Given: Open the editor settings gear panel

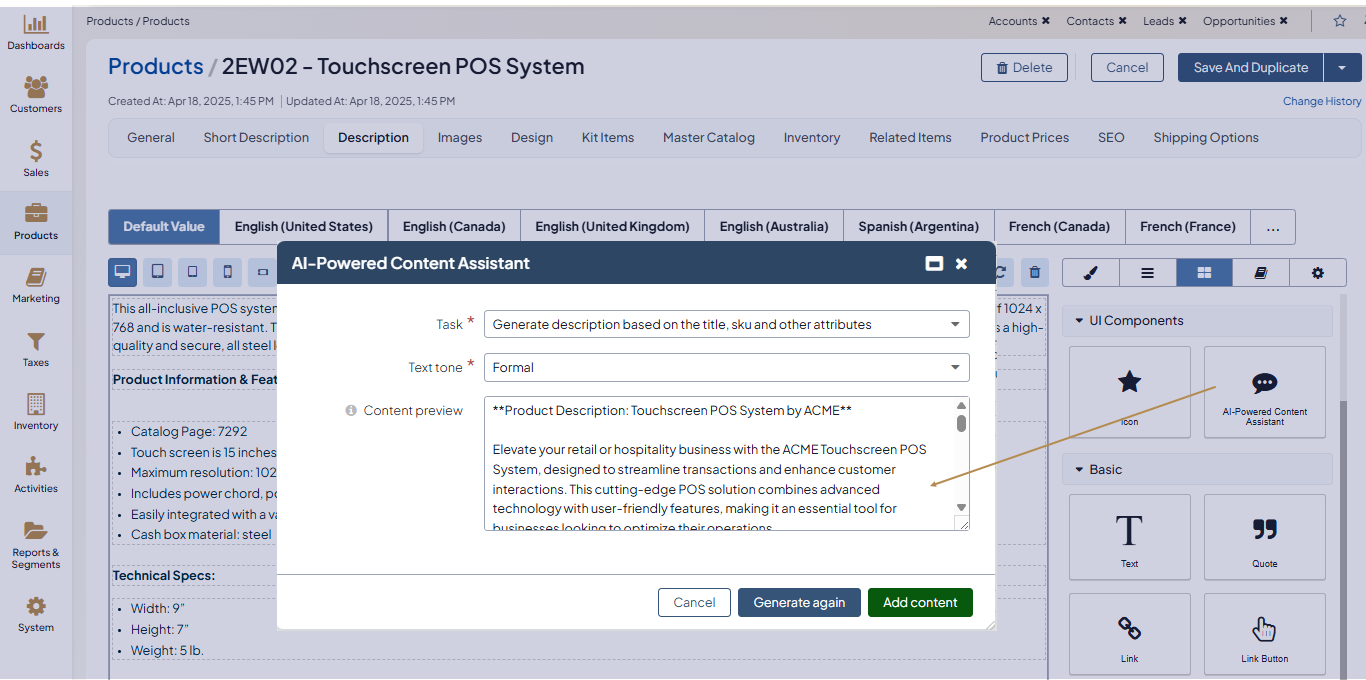Looking at the screenshot, I should point(1317,272).
